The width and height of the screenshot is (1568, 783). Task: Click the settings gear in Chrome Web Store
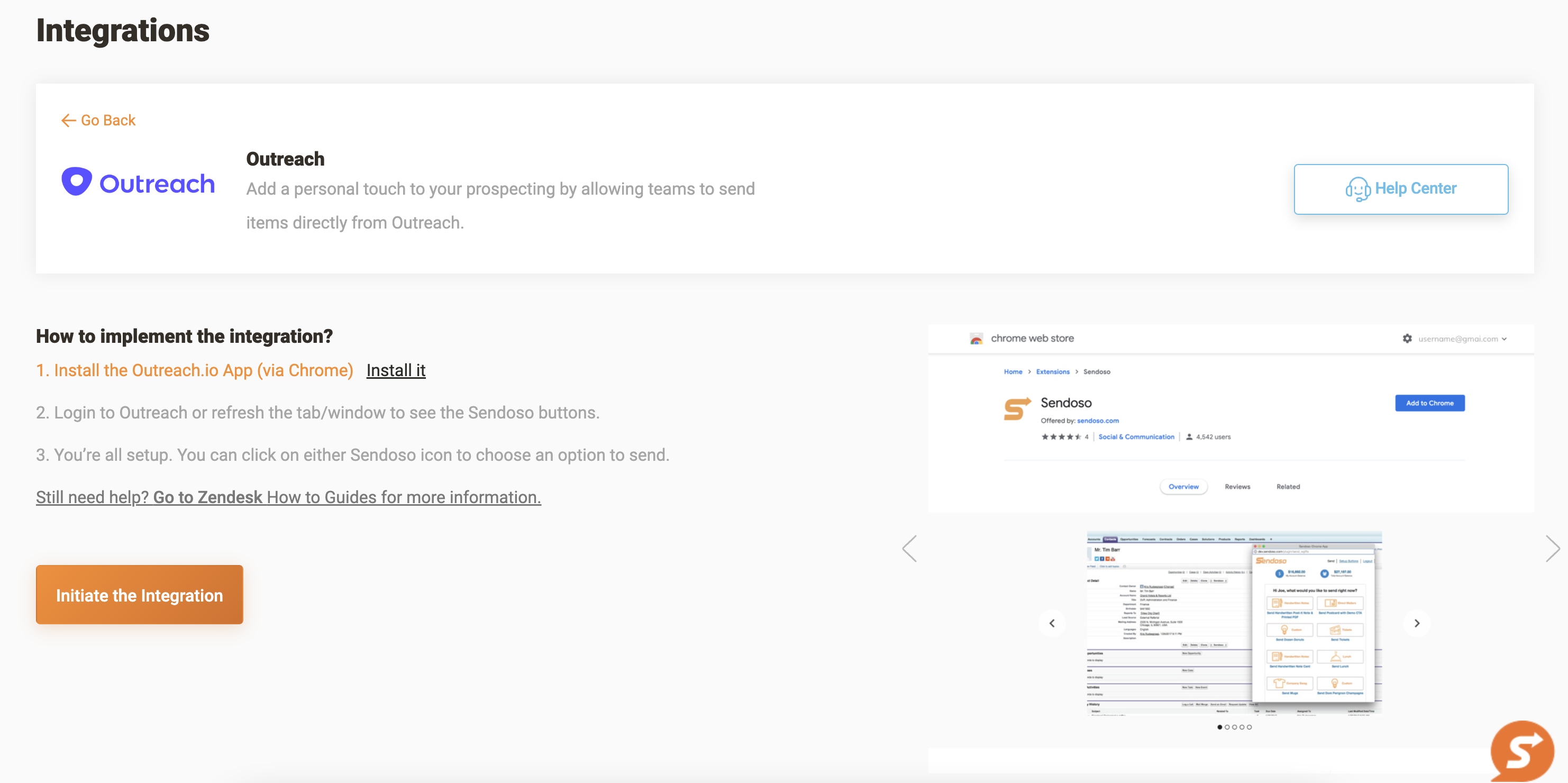point(1407,339)
